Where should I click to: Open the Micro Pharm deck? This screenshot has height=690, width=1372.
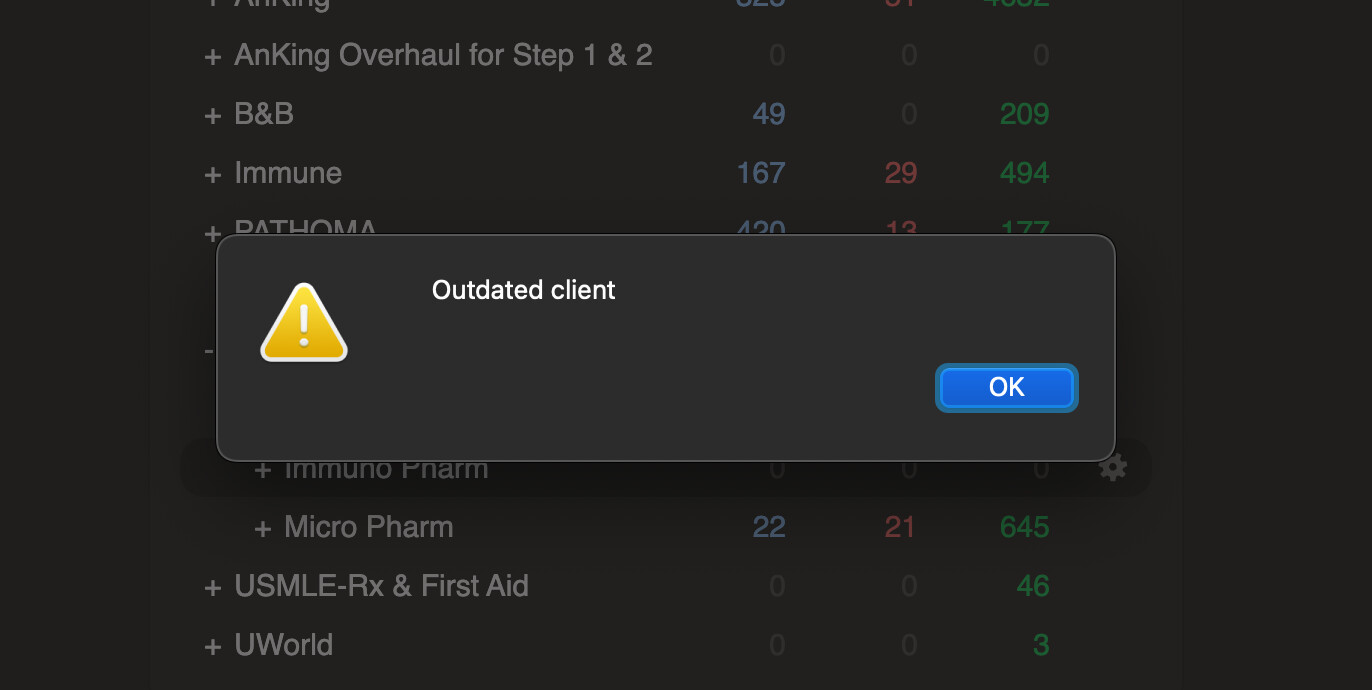pos(369,527)
